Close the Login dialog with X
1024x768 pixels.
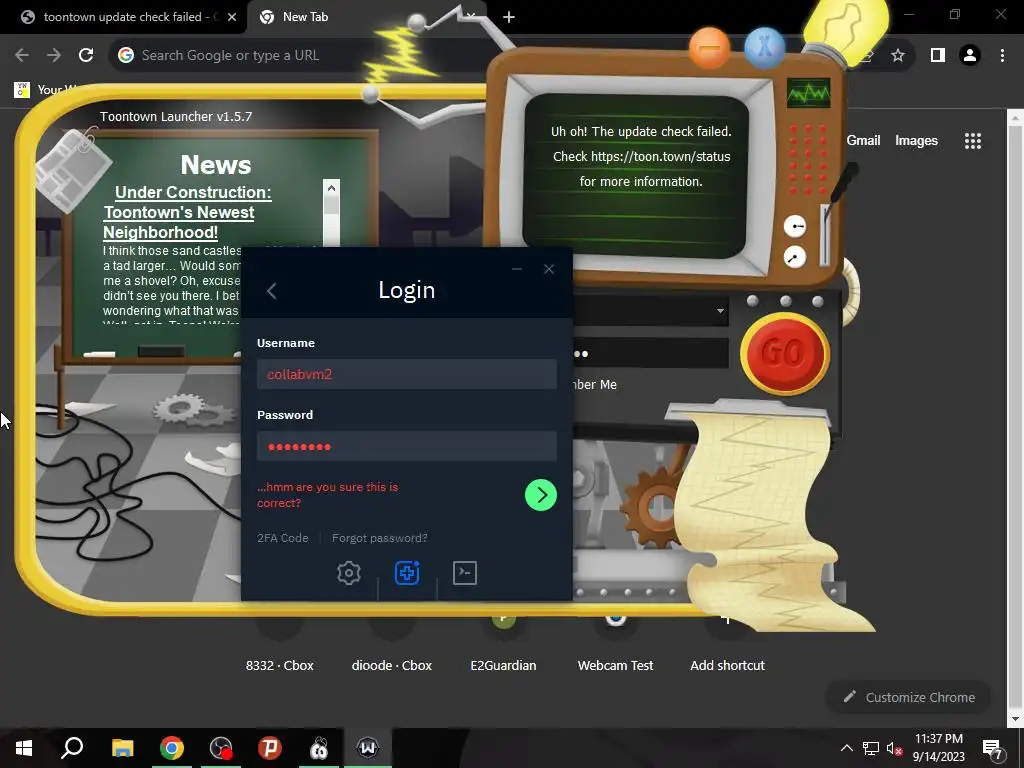tap(549, 269)
